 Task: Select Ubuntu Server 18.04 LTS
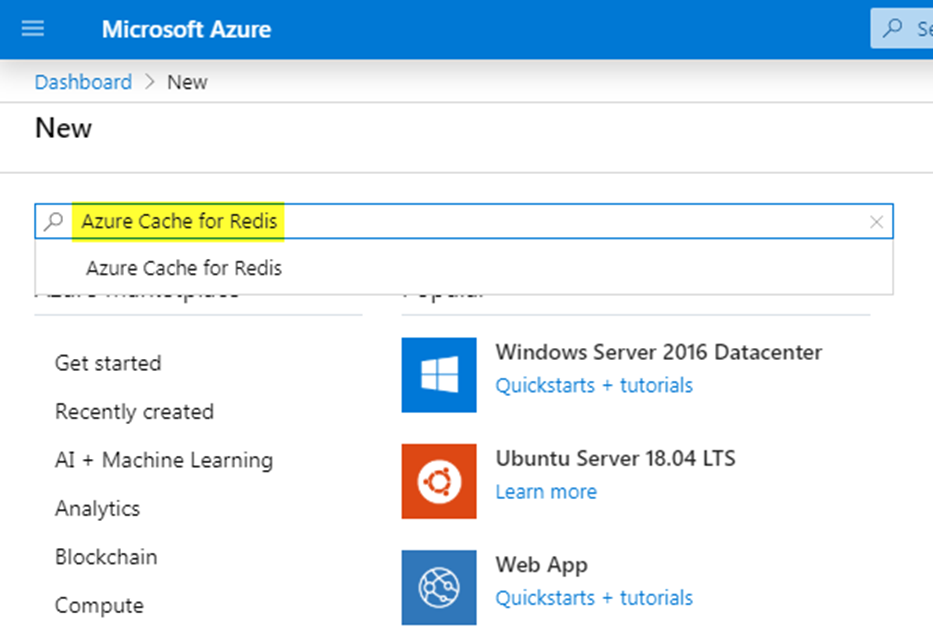click(616, 459)
